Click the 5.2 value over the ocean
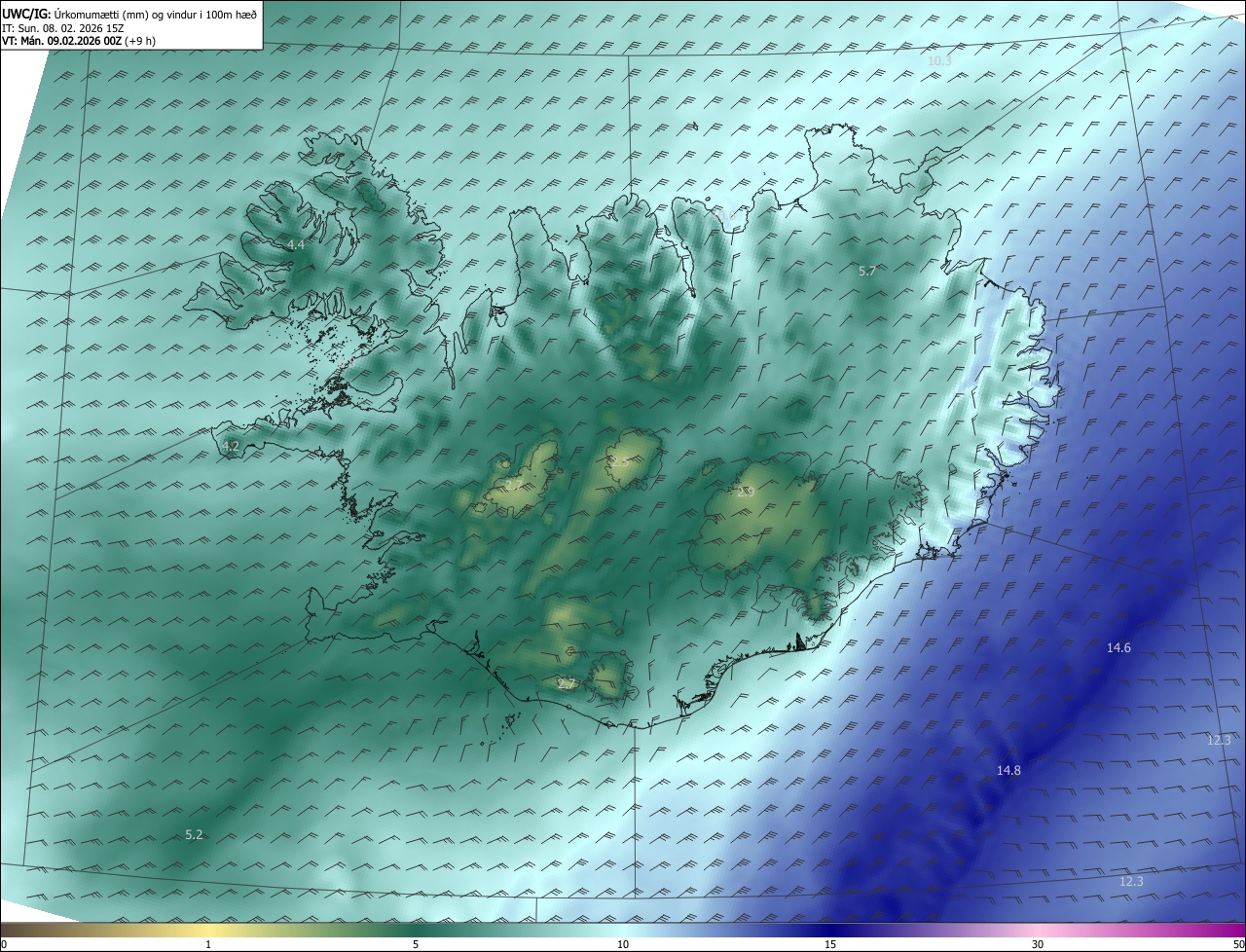The width and height of the screenshot is (1246, 952). (x=194, y=834)
